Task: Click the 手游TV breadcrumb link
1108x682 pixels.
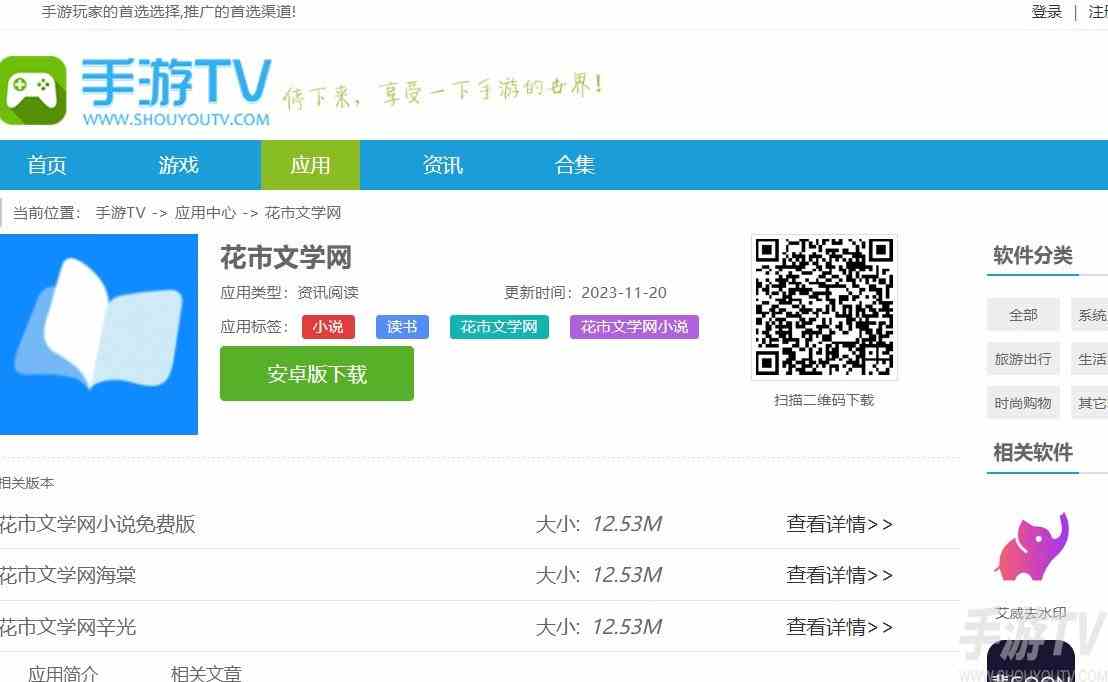Action: coord(120,213)
